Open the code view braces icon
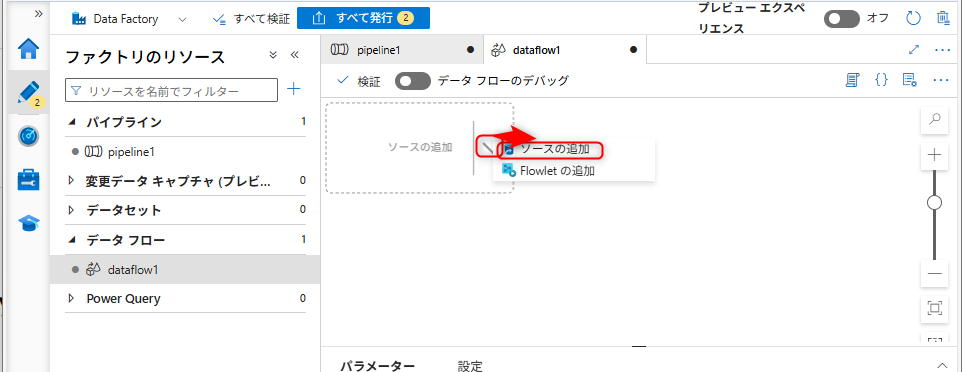Image resolution: width=962 pixels, height=372 pixels. click(881, 80)
